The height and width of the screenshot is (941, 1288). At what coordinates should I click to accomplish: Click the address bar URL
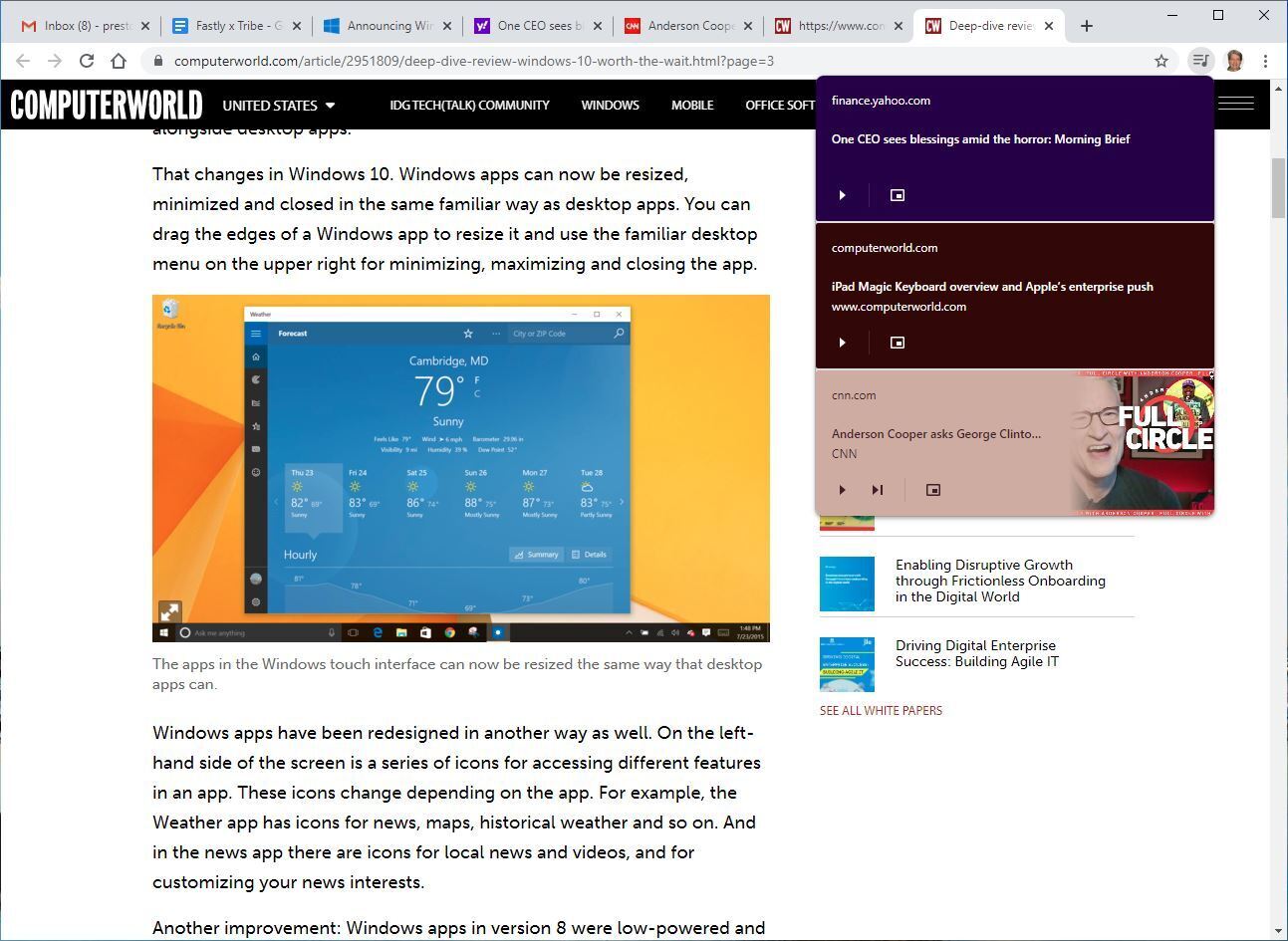click(x=474, y=61)
